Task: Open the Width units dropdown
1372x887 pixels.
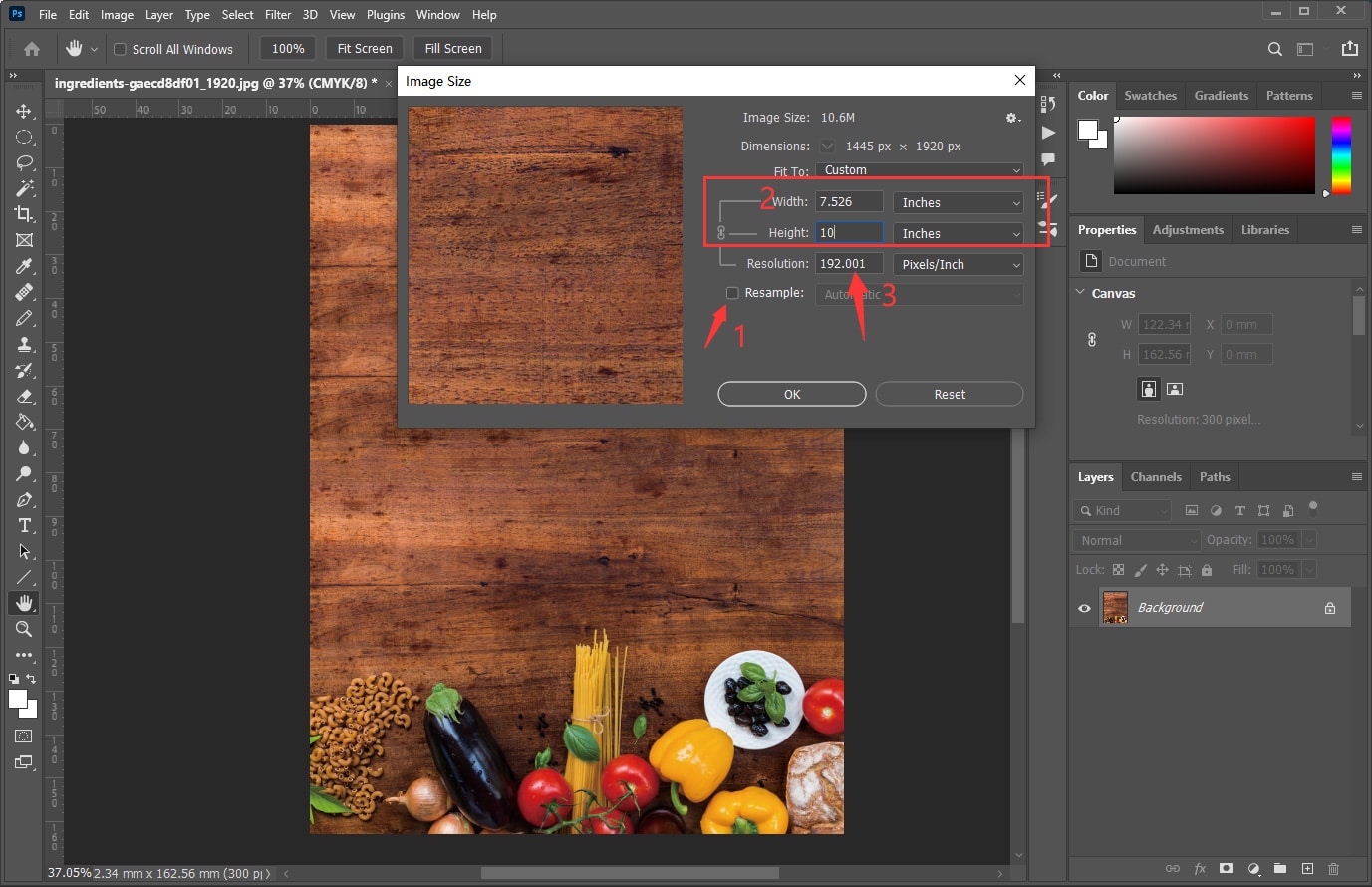Action: pyautogui.click(x=958, y=203)
